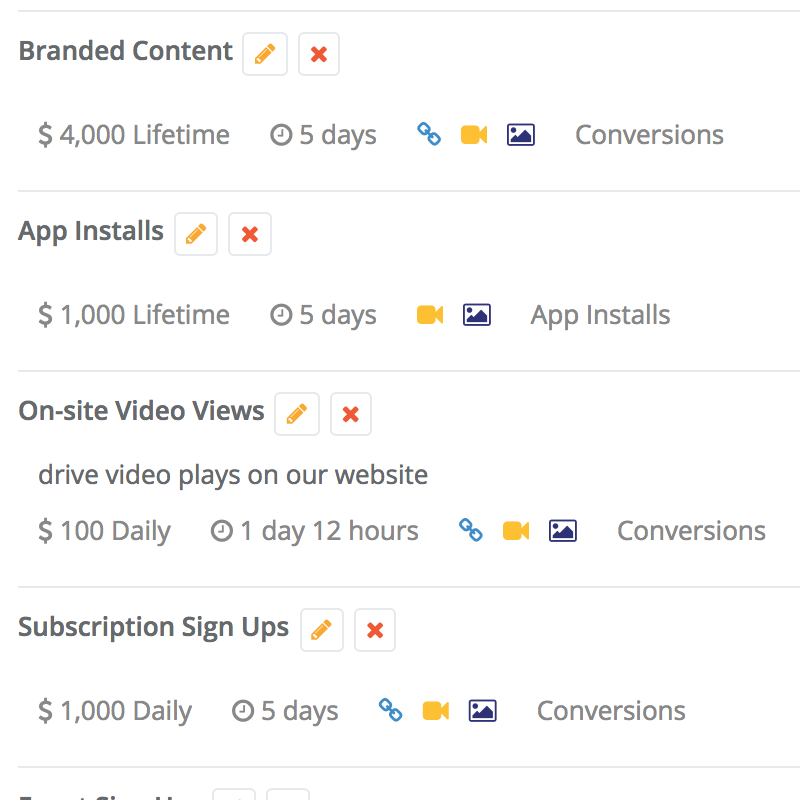Open the Branded Content title
The height and width of the screenshot is (800, 800).
pos(126,51)
